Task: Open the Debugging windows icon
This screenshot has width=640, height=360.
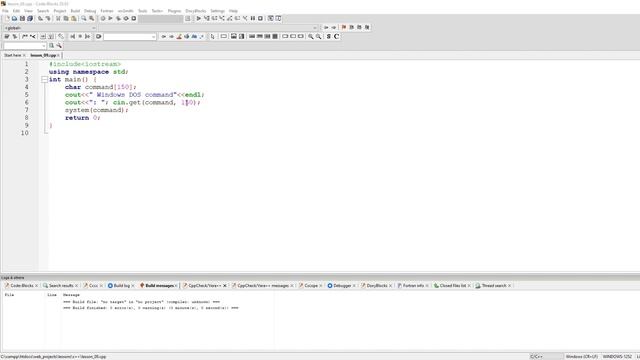Action: 271,18
